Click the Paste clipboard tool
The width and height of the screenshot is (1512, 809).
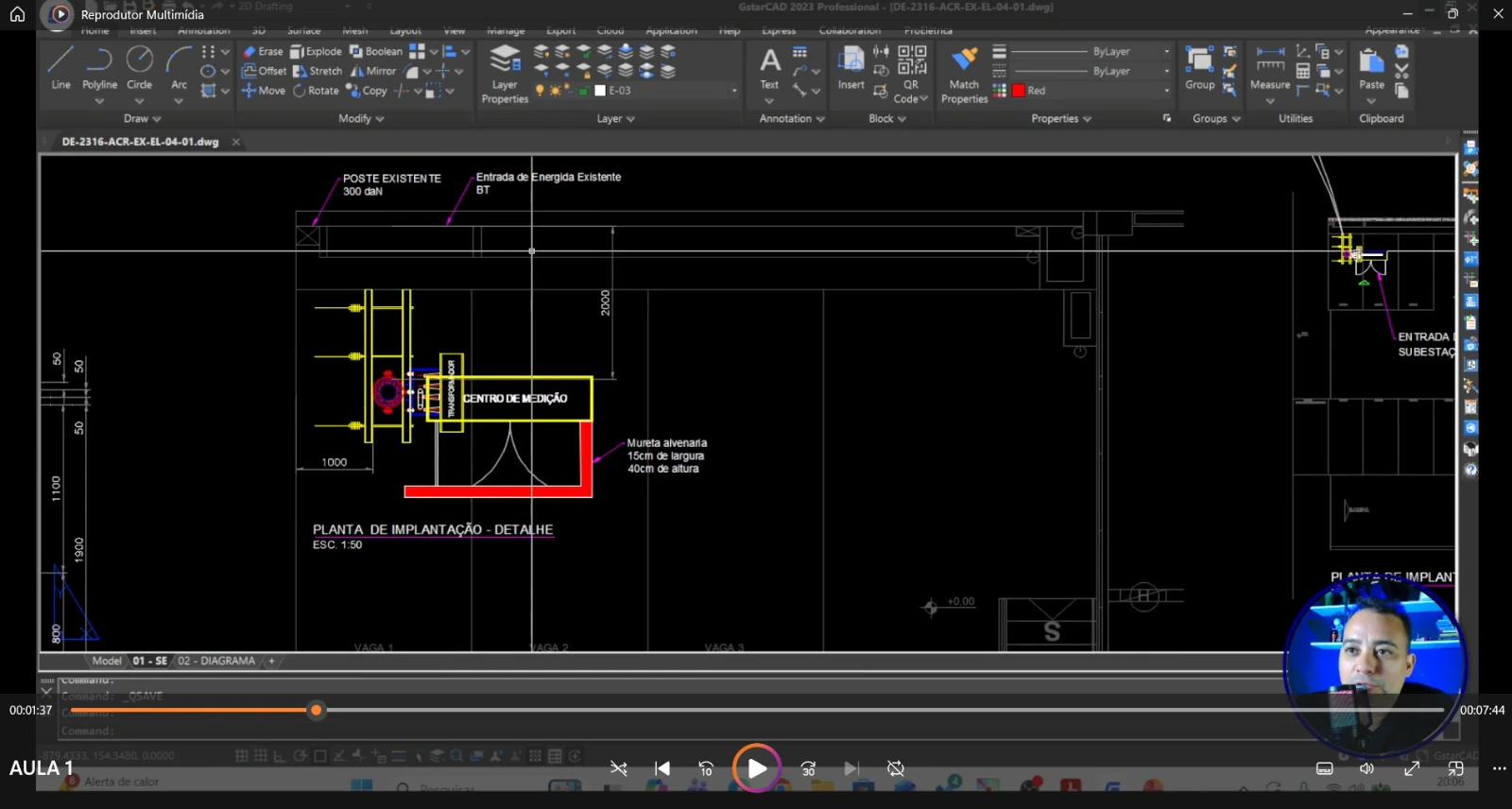pyautogui.click(x=1371, y=68)
